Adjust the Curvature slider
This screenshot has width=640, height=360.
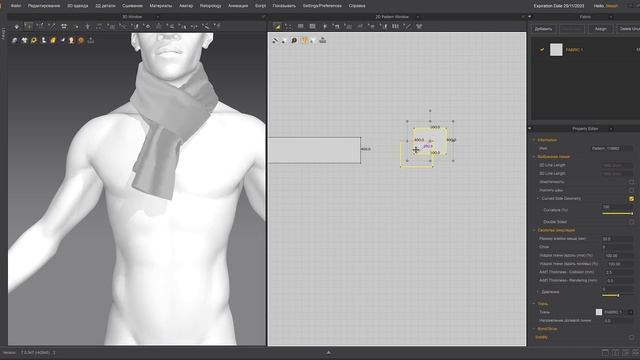618,213
